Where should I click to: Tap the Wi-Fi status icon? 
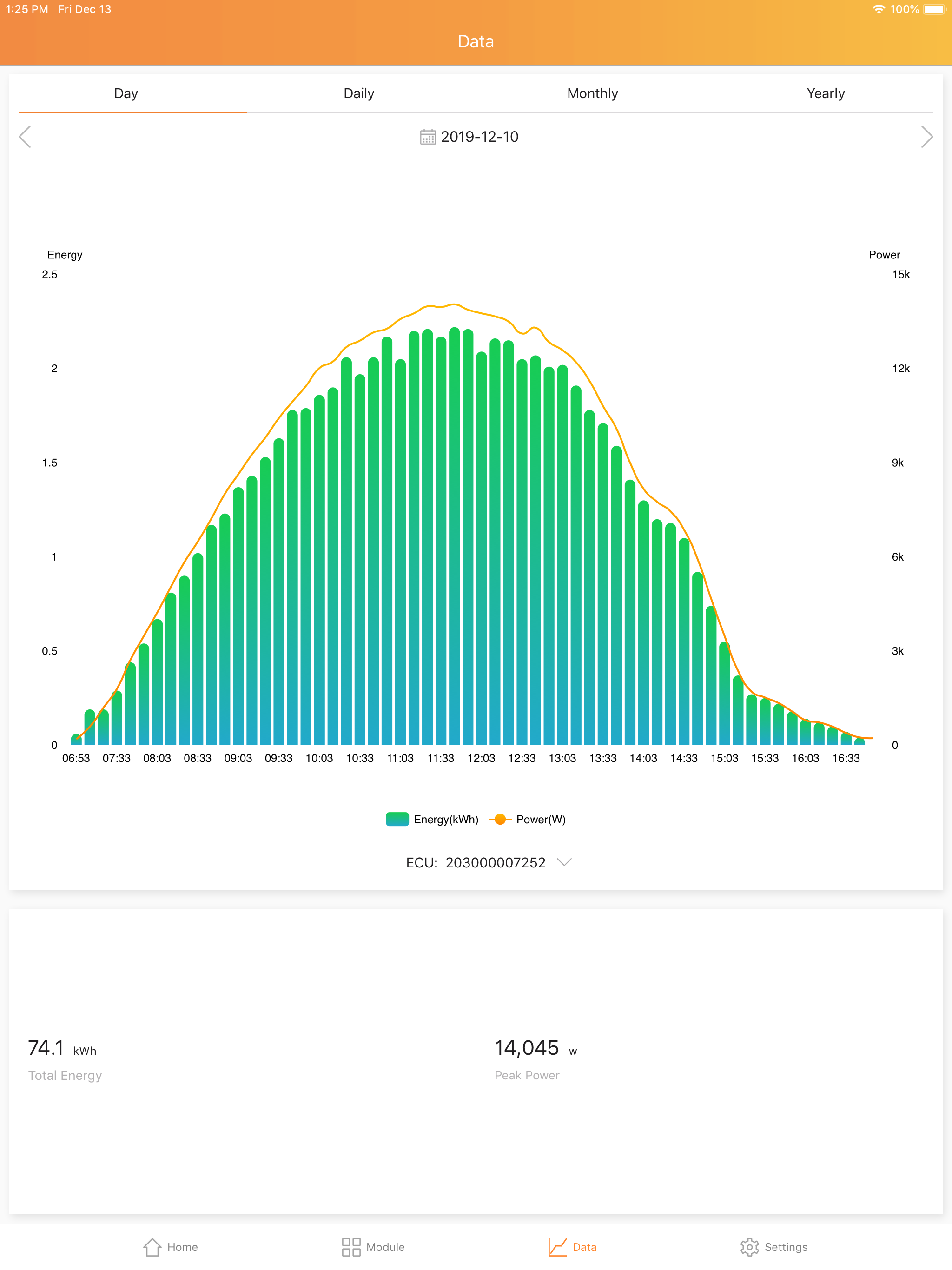(878, 9)
